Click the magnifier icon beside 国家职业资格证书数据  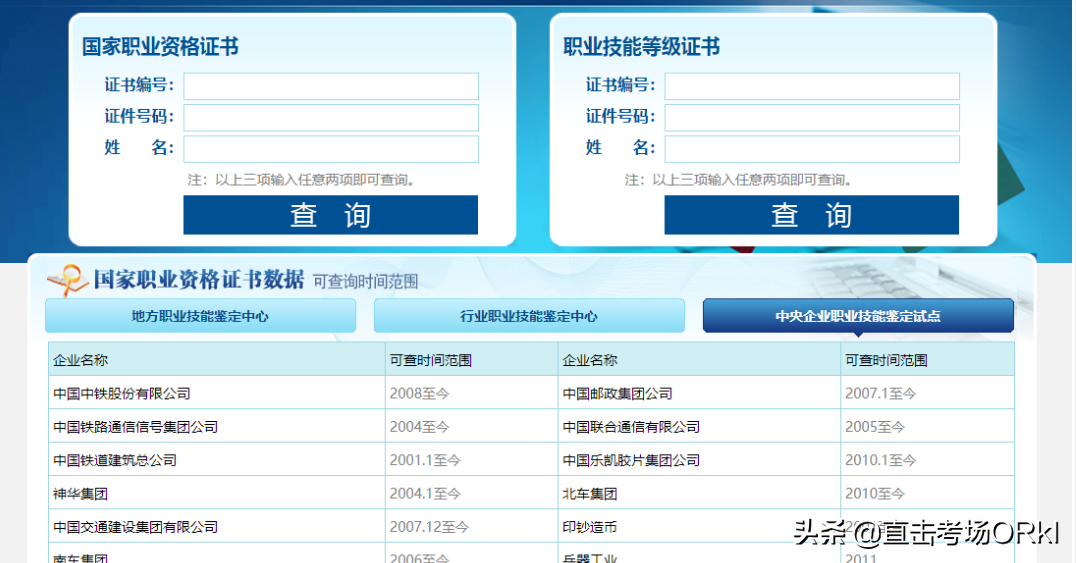point(67,279)
